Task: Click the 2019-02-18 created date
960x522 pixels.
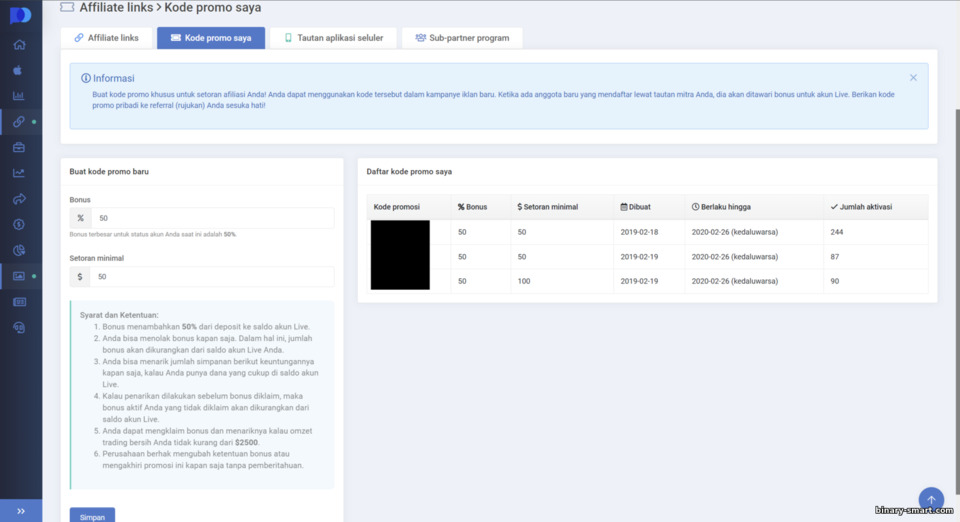Action: tap(639, 232)
